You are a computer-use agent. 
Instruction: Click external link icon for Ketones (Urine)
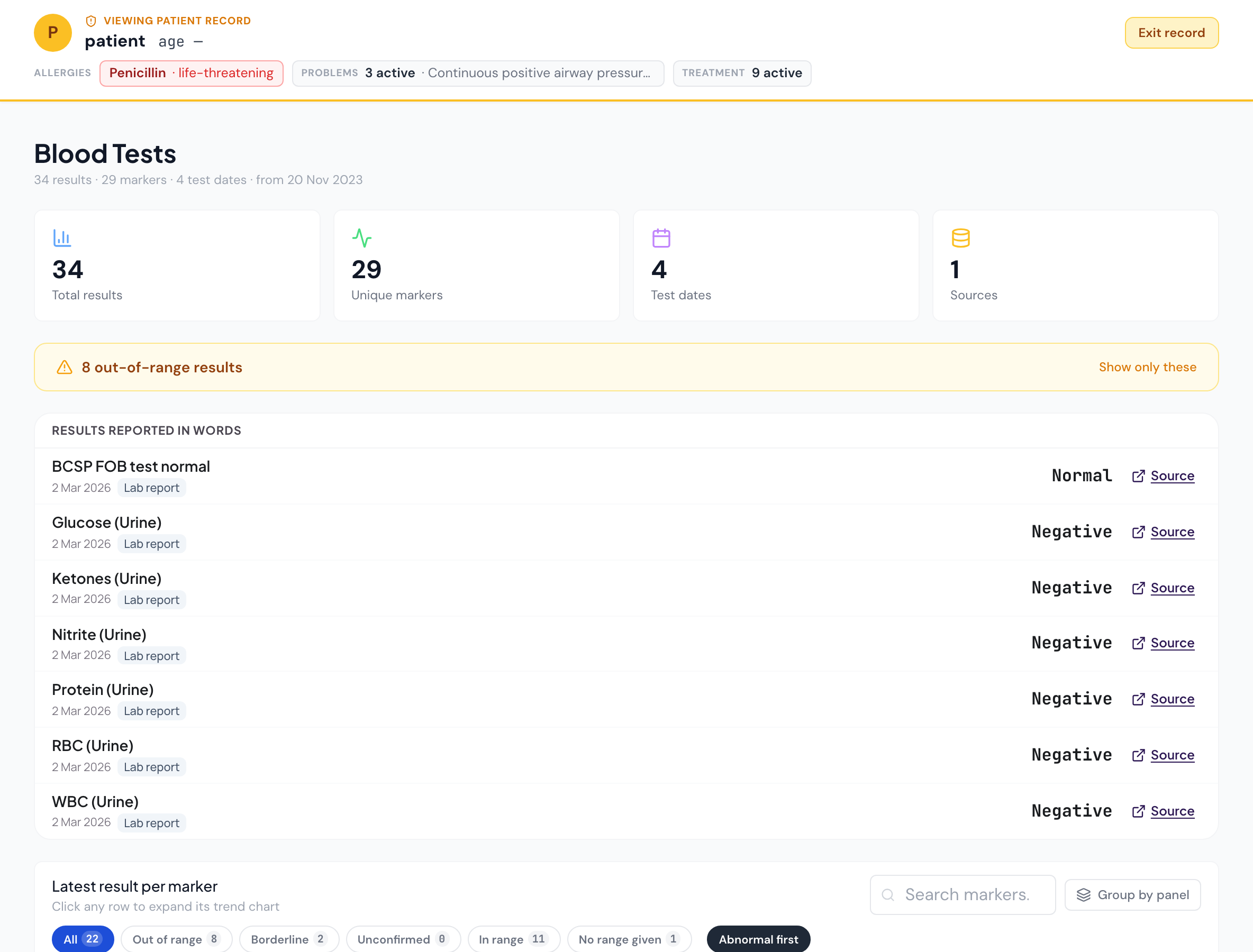pos(1138,588)
